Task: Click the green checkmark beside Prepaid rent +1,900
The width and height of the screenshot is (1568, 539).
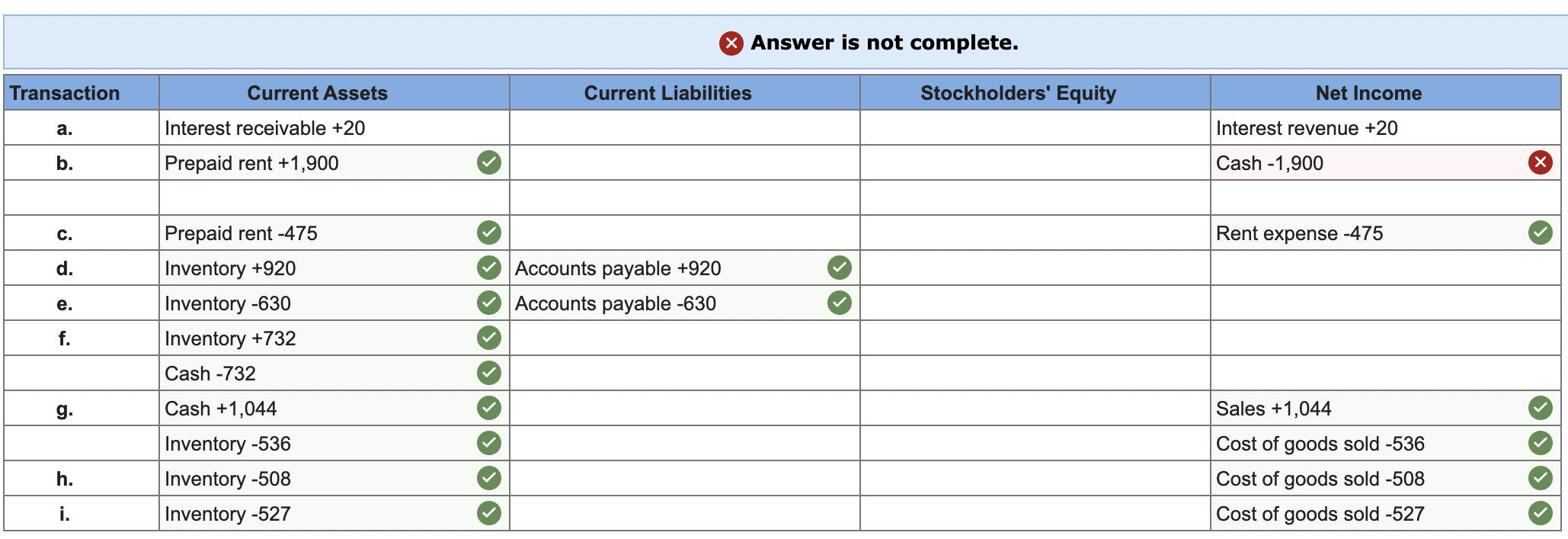Action: point(488,162)
